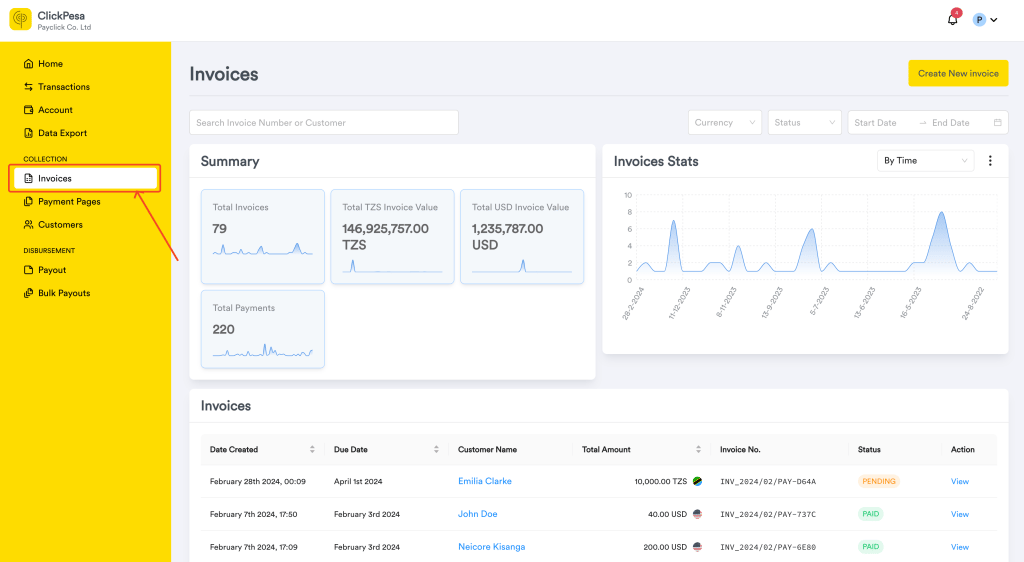Expand the profile menu chevron
Screen dimensions: 1024x562
click(994, 20)
